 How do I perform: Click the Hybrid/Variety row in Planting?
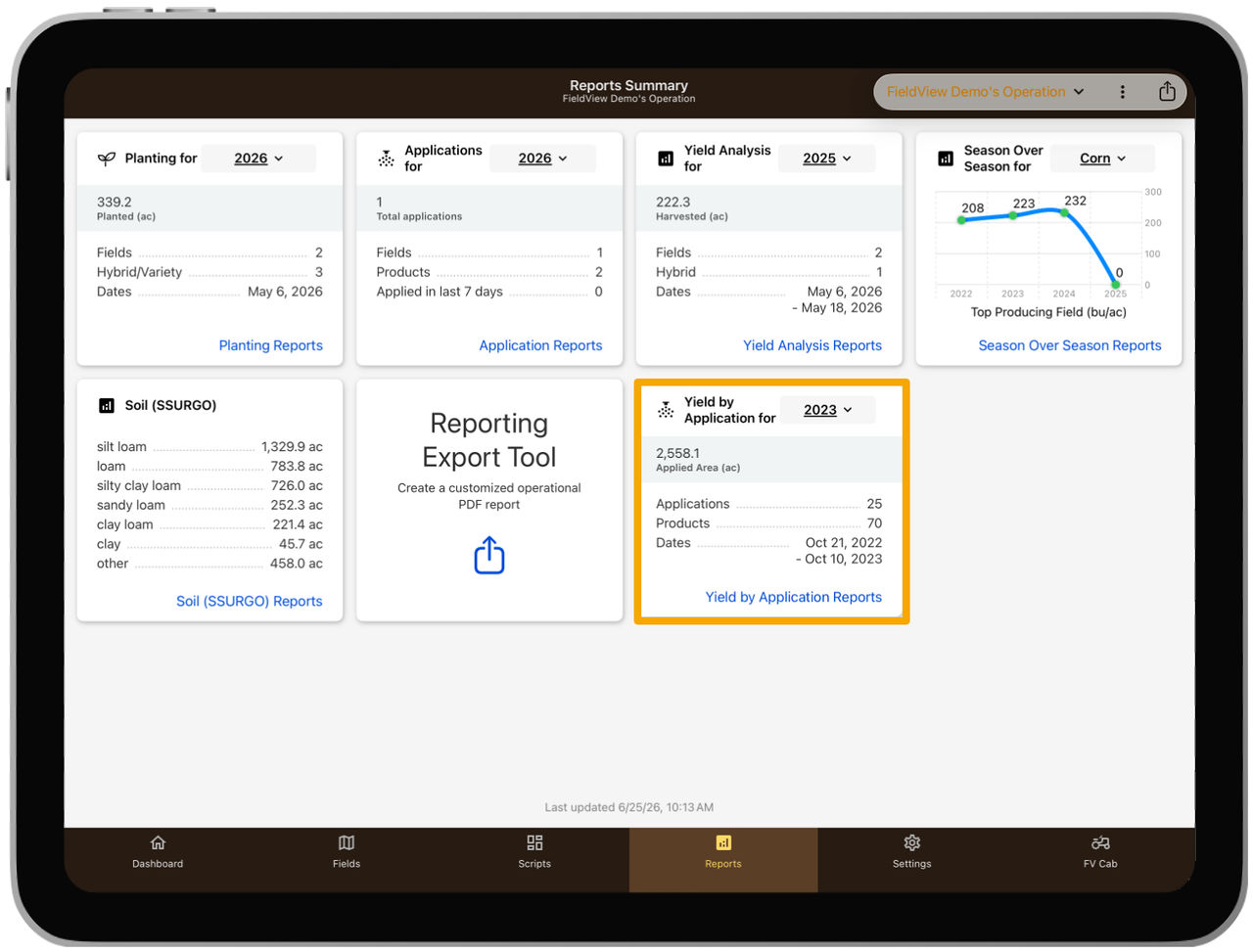[209, 272]
